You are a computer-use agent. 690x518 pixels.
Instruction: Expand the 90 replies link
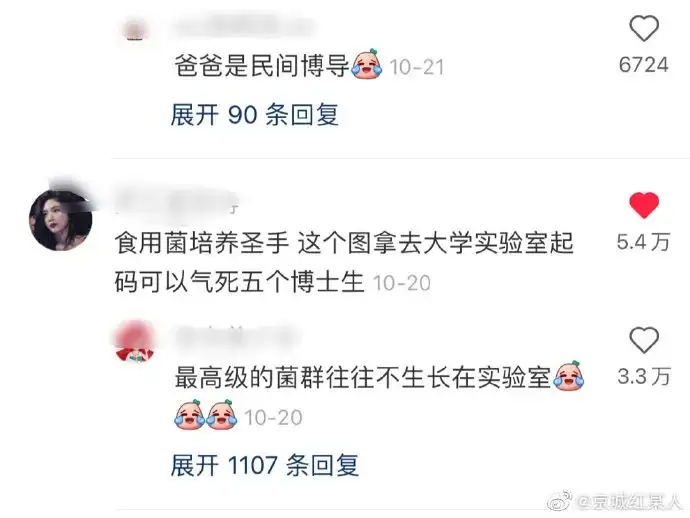[254, 115]
